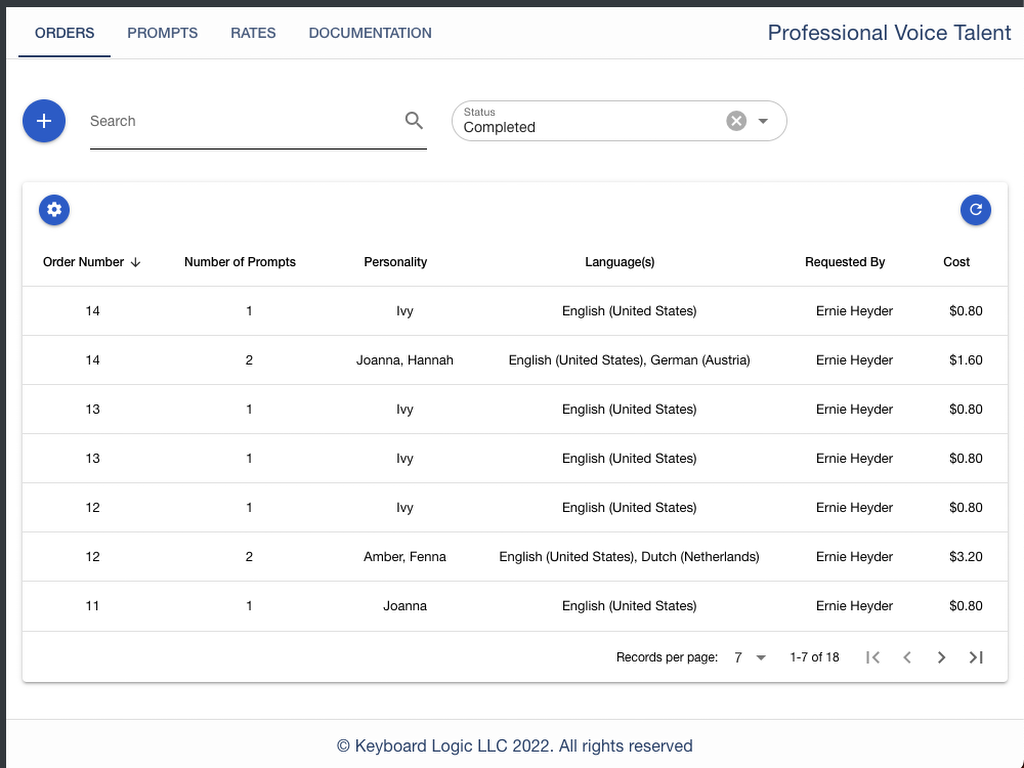Select the Orders tab
Viewport: 1024px width, 768px height.
tap(64, 33)
